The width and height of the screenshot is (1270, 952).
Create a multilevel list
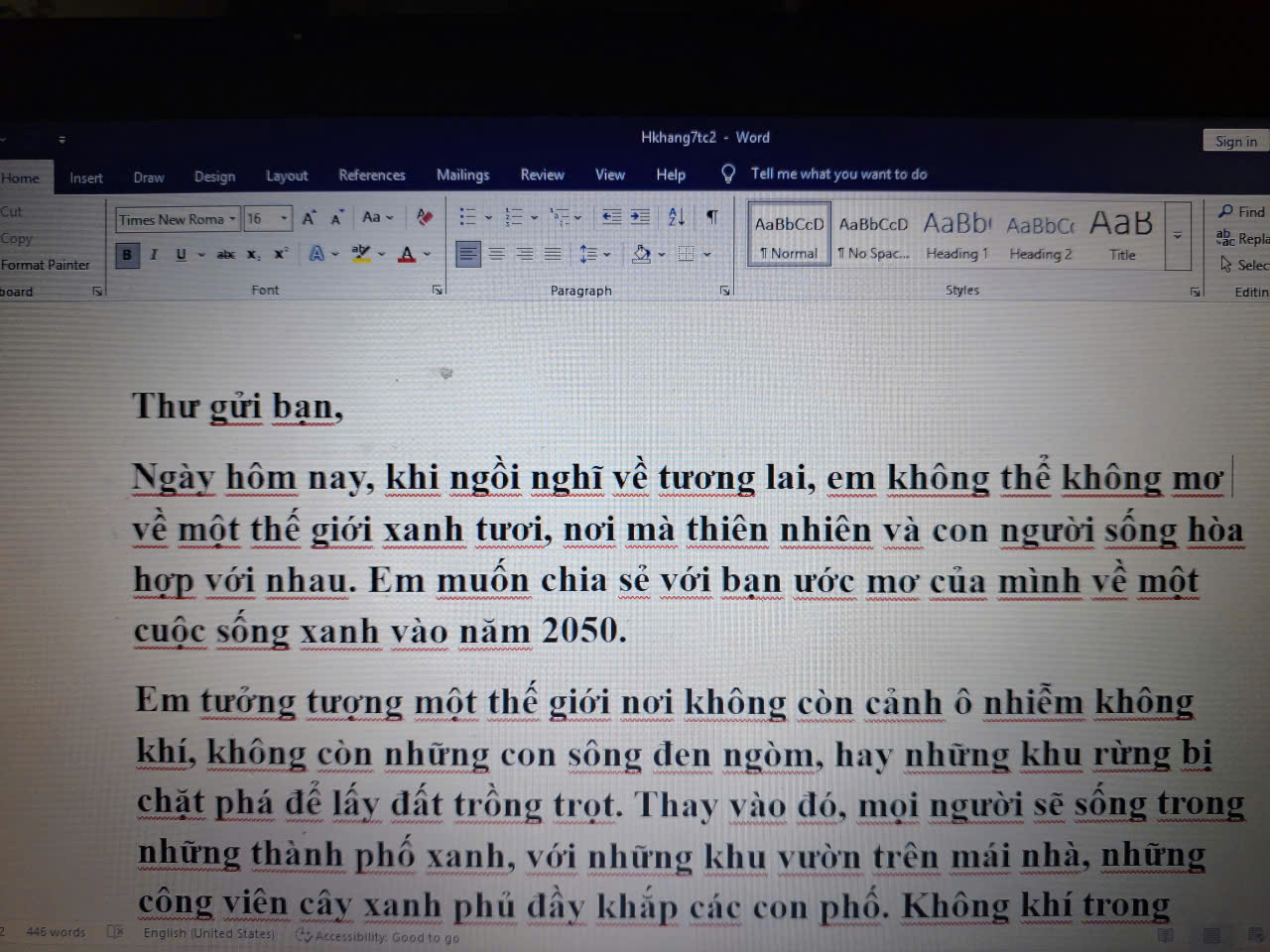560,216
